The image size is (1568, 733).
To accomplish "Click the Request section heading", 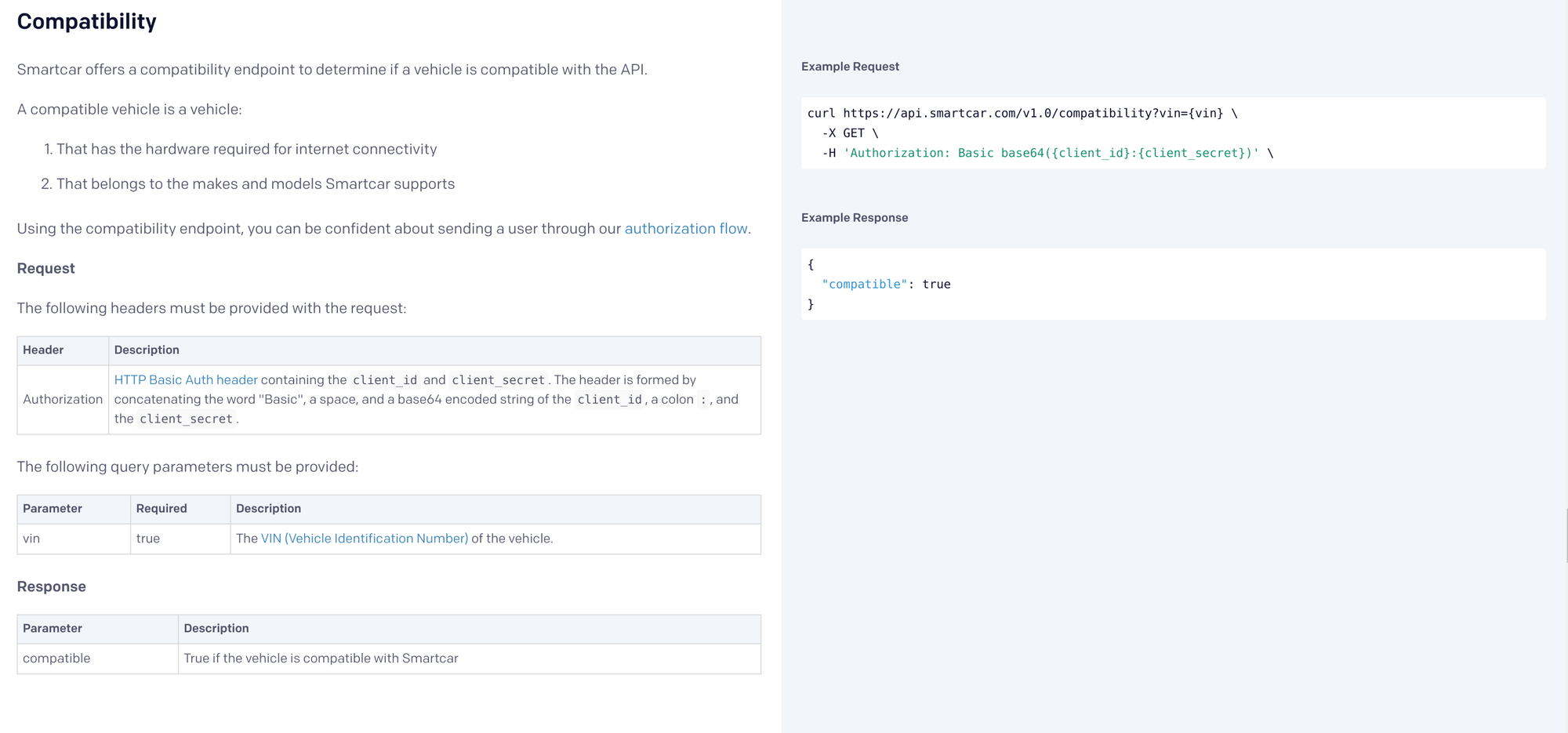I will (x=46, y=269).
